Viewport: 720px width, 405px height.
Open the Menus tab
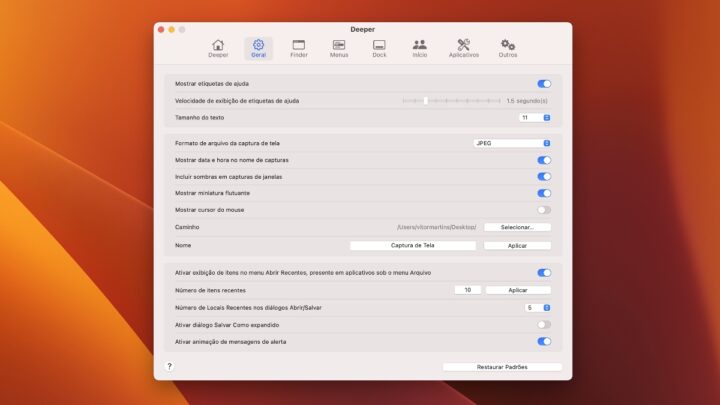click(339, 48)
